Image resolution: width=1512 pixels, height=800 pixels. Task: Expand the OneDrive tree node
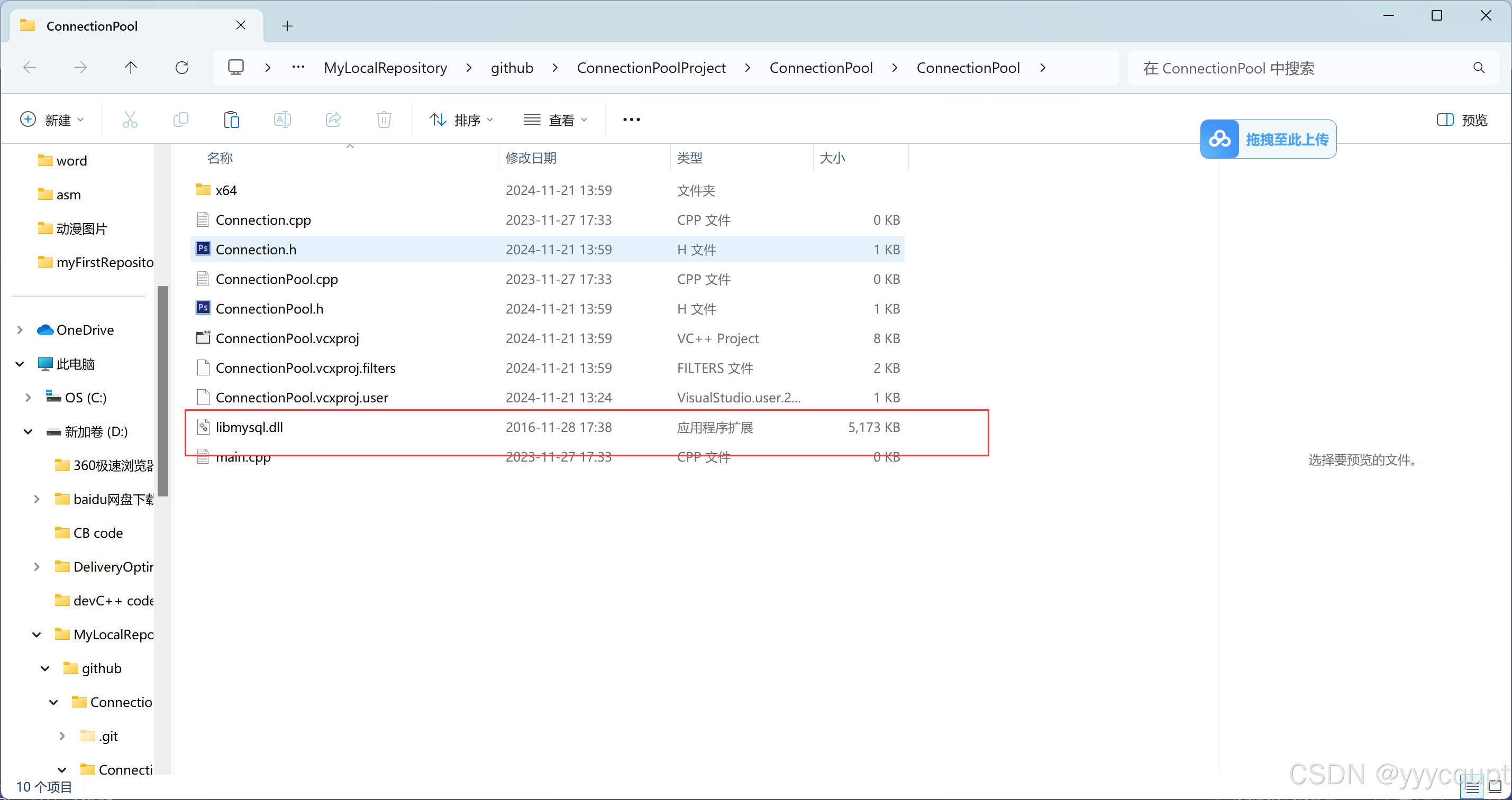(x=20, y=329)
